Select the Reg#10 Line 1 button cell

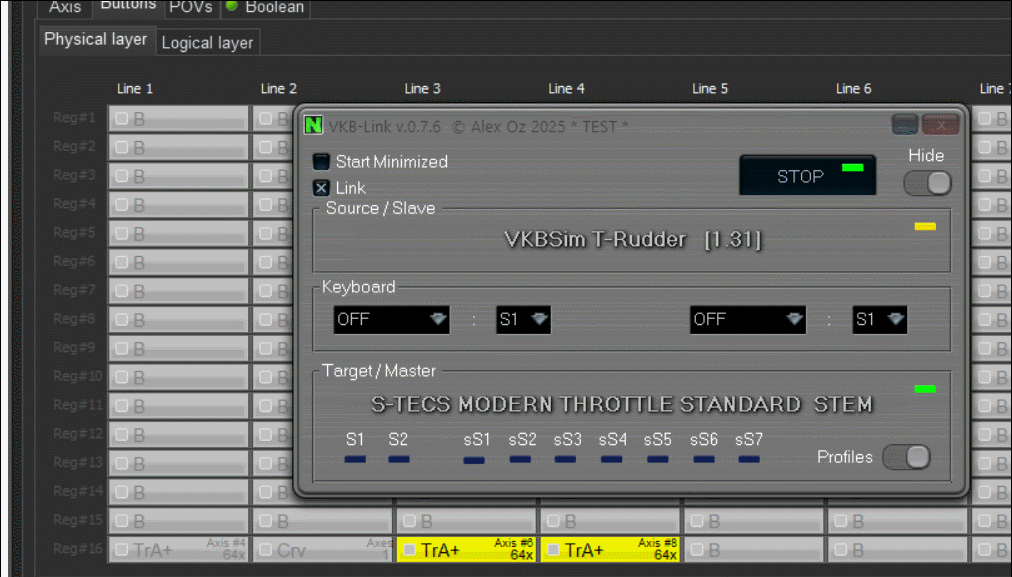178,378
